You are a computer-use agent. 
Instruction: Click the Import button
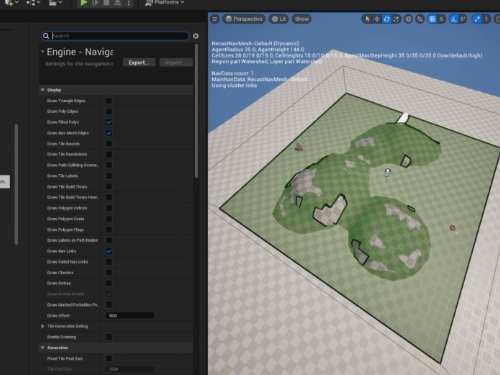pyautogui.click(x=176, y=62)
